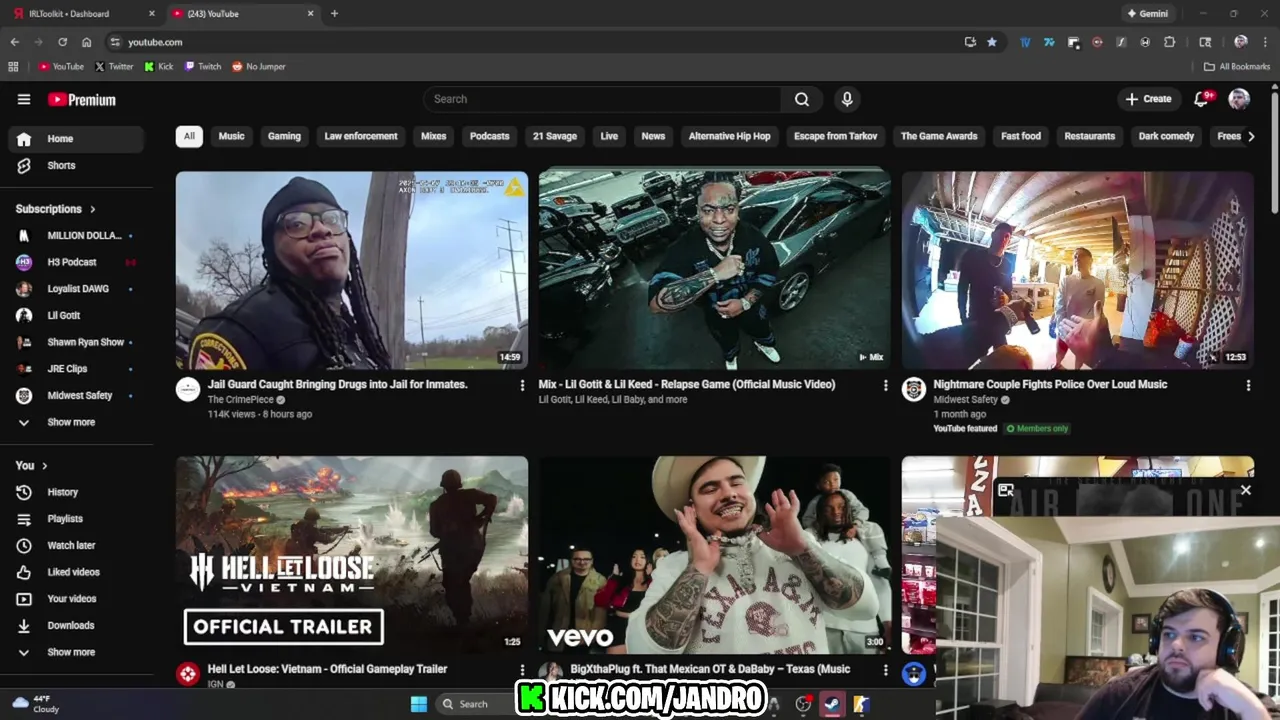The width and height of the screenshot is (1280, 720).
Task: Open the Chrome extensions puzzle icon
Action: pyautogui.click(x=1169, y=42)
